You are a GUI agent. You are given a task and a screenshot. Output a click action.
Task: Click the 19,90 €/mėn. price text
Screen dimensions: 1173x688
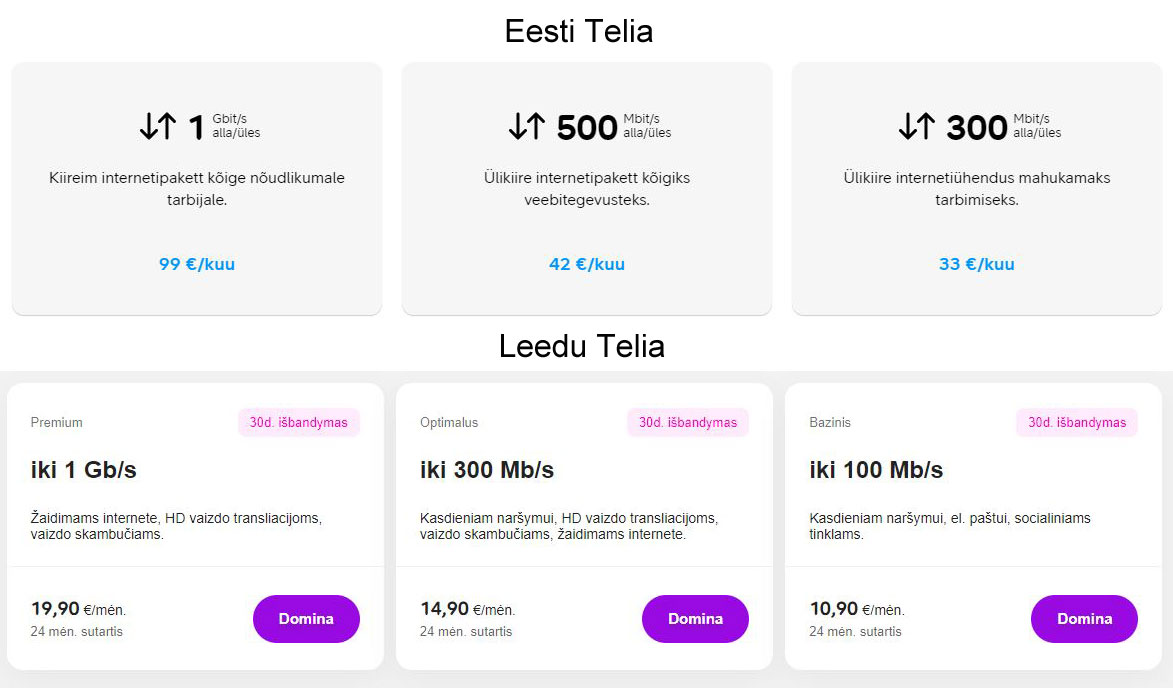point(79,609)
